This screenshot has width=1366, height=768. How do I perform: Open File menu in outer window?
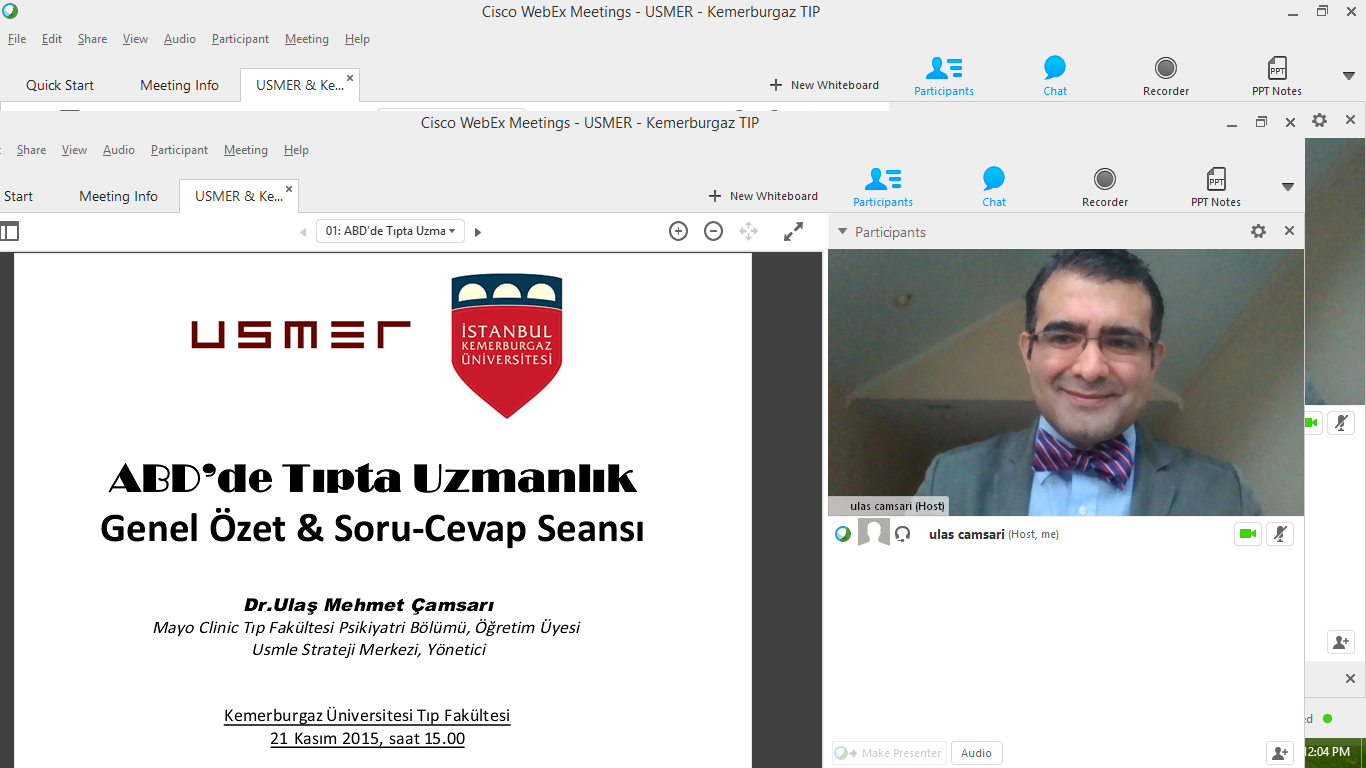[x=17, y=39]
